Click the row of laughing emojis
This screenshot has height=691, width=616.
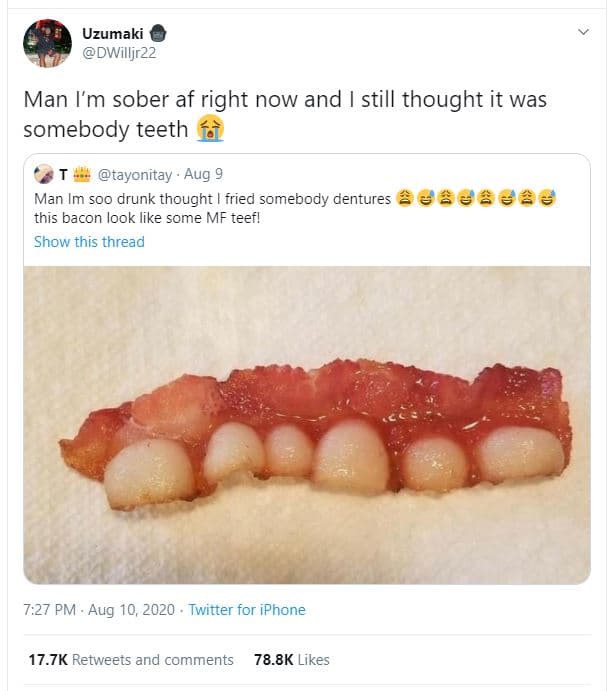tap(476, 198)
